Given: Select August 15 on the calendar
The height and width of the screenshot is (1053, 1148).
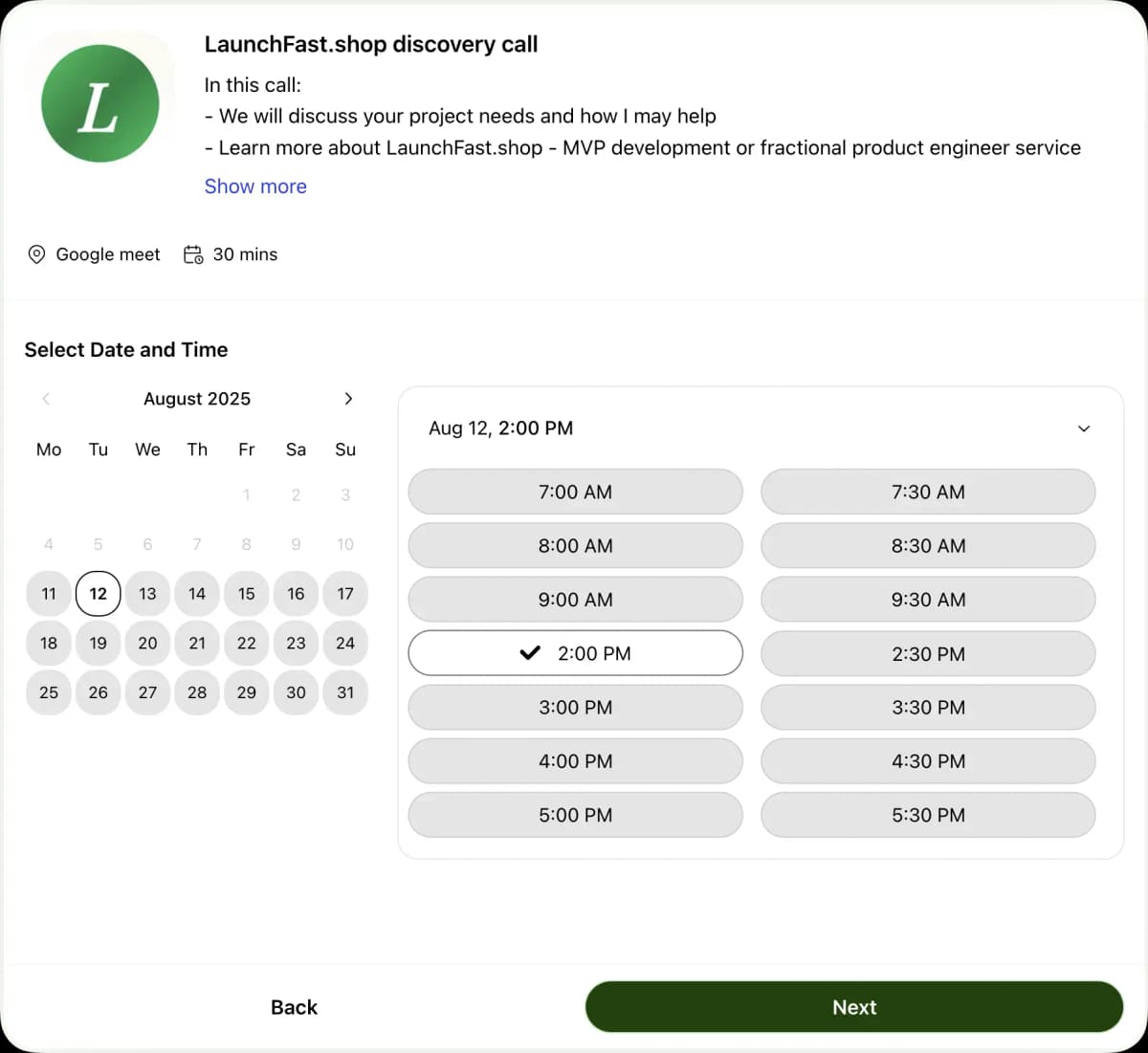Looking at the screenshot, I should (x=246, y=593).
